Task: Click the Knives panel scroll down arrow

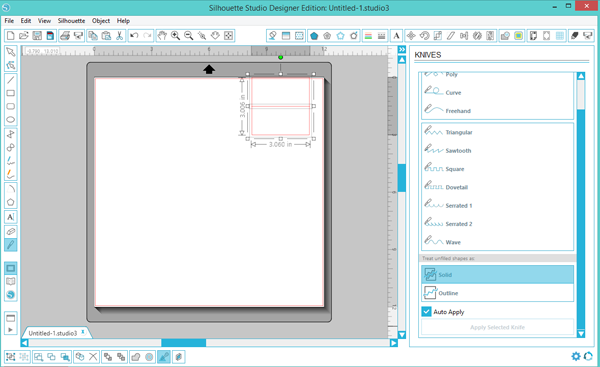Action: click(x=581, y=334)
